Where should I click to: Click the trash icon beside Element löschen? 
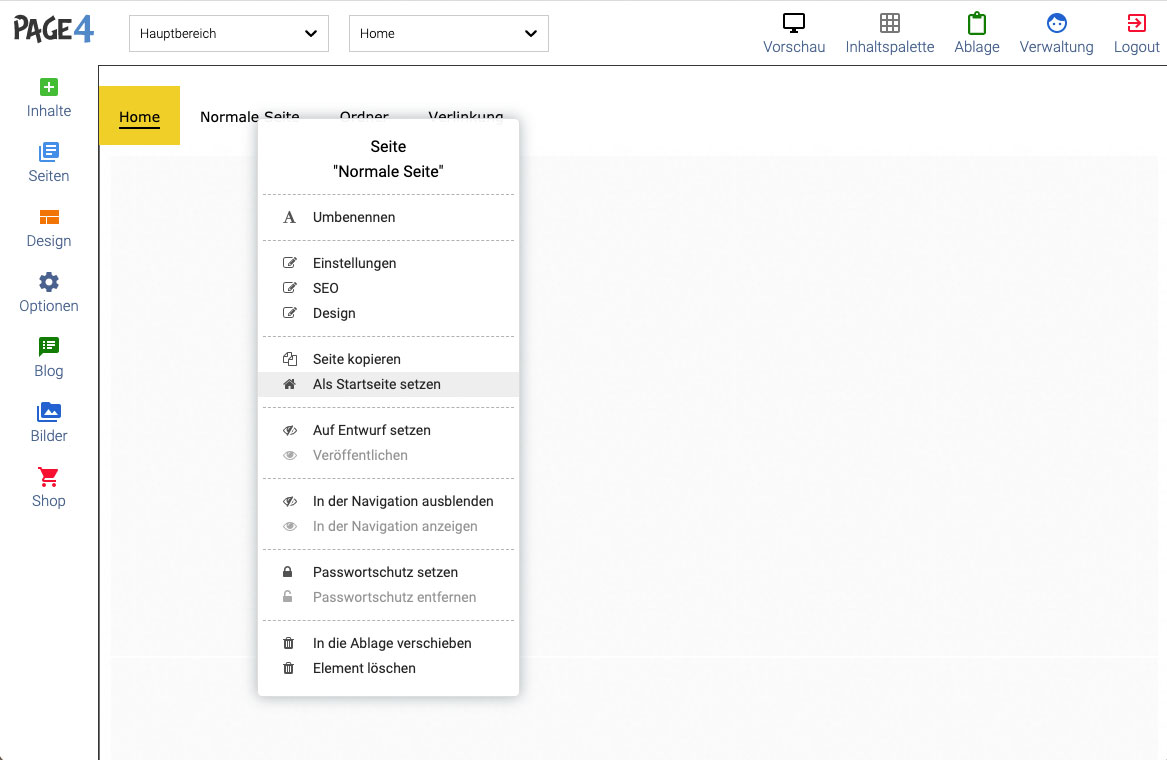288,668
